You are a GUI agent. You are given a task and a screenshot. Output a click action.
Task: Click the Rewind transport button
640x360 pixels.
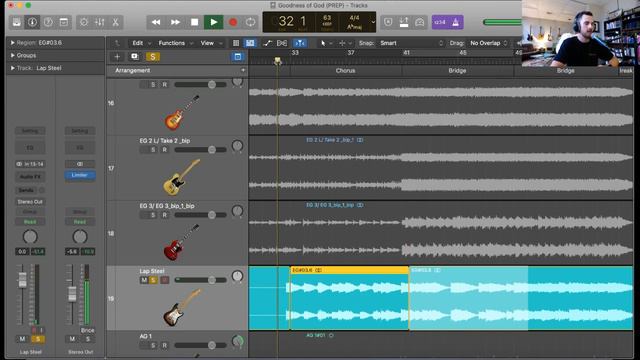point(156,22)
